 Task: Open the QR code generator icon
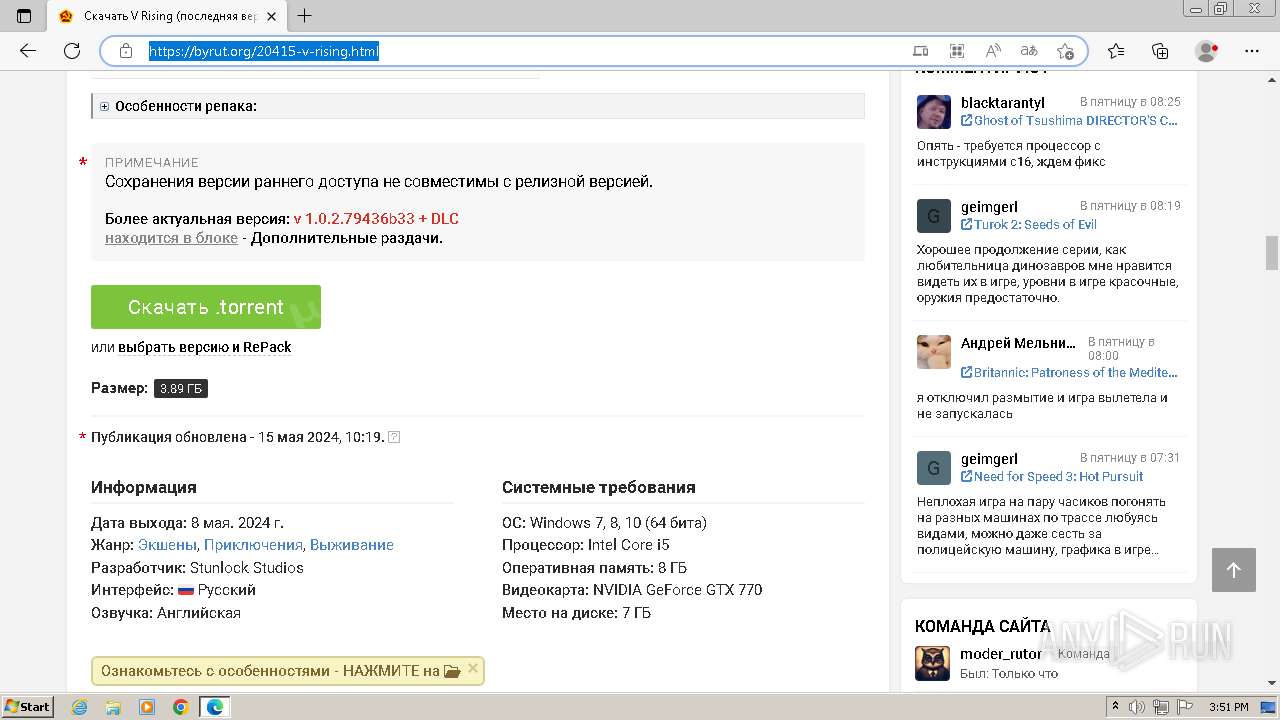[957, 51]
